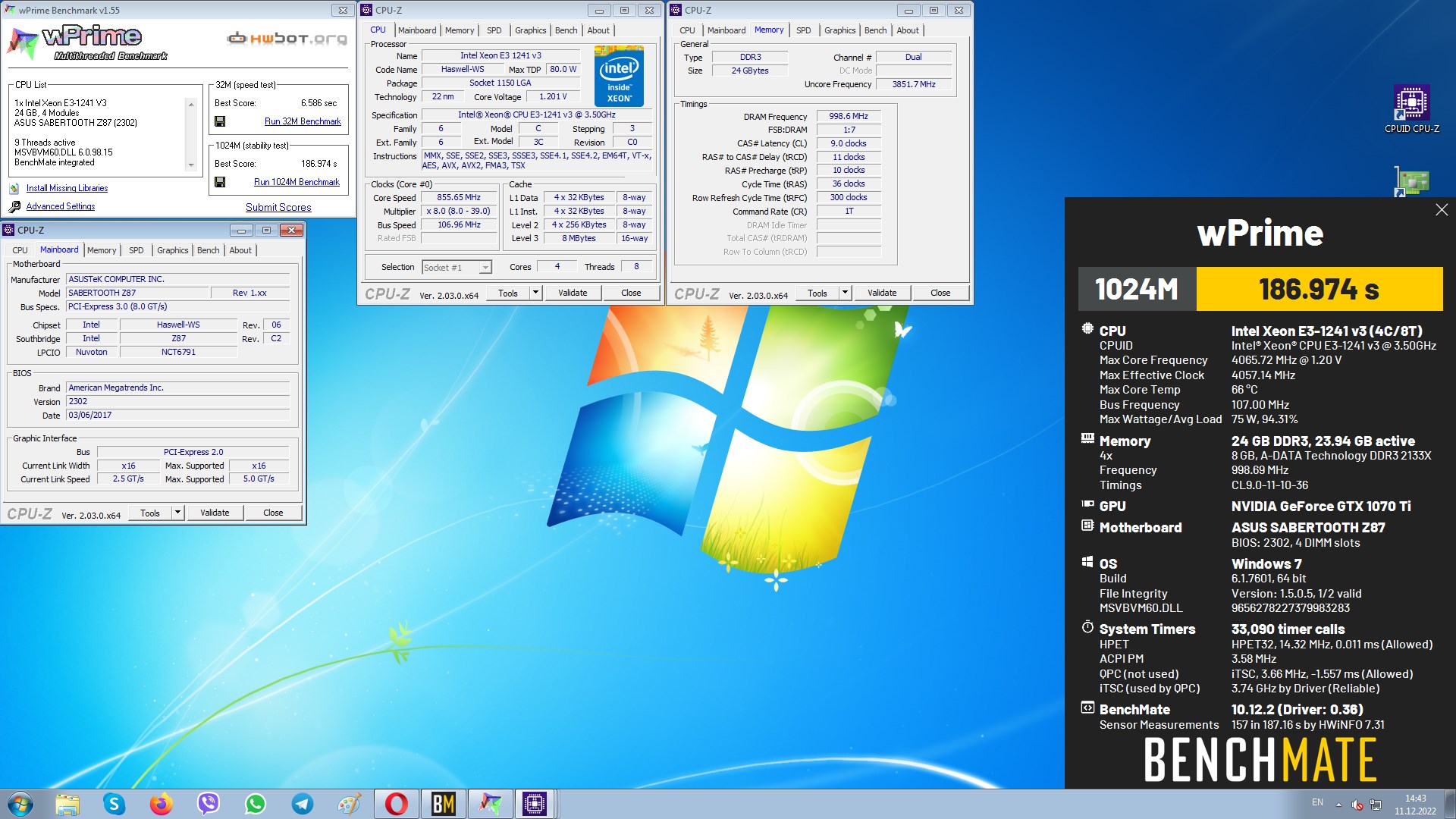The height and width of the screenshot is (819, 1456).
Task: Click the taskbar clock showing 14:43
Action: 1415,804
